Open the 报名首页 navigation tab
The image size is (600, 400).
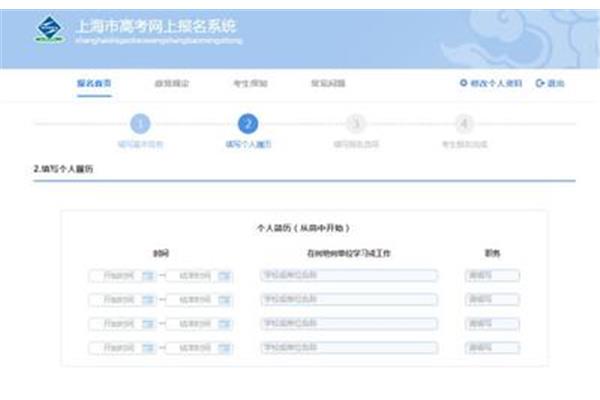[x=94, y=83]
